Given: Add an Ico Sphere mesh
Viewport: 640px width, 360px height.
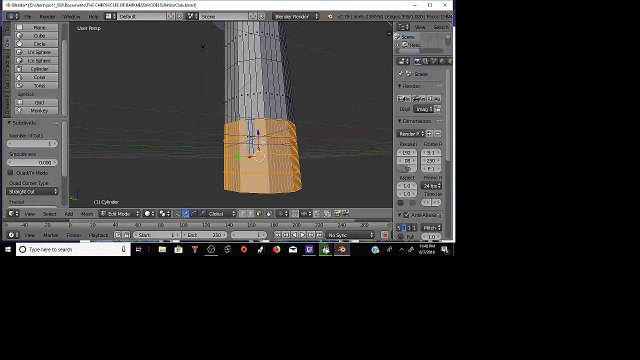Looking at the screenshot, I should [36, 60].
